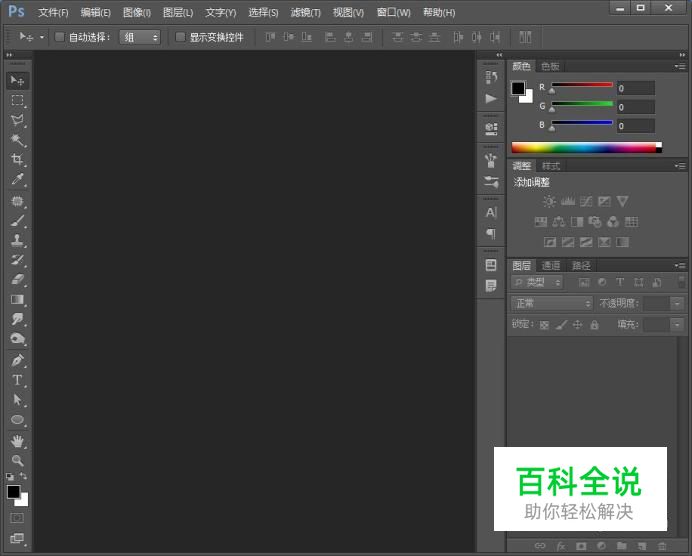Expand the 类型 layer filter dropdown

[538, 283]
